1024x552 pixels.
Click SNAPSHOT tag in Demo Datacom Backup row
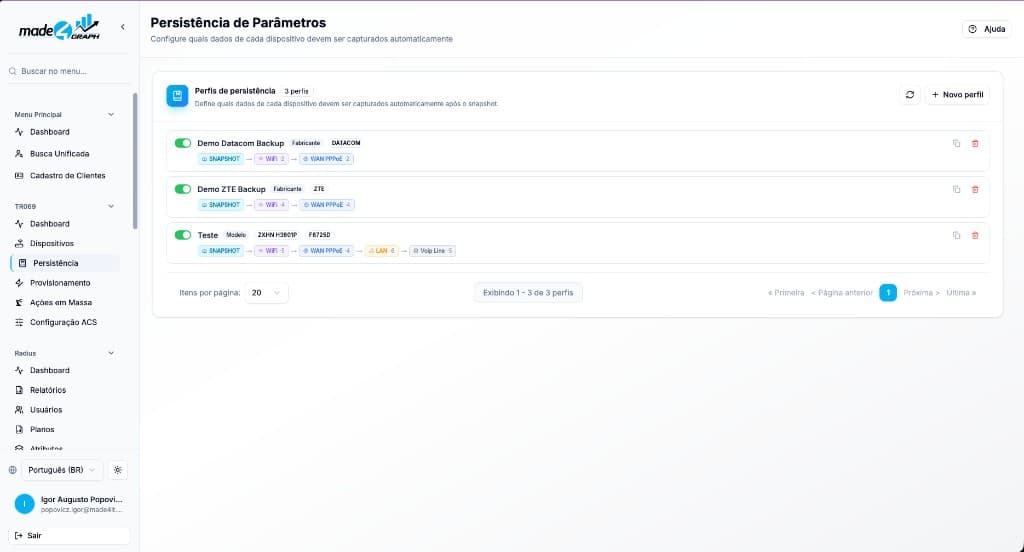coord(221,159)
